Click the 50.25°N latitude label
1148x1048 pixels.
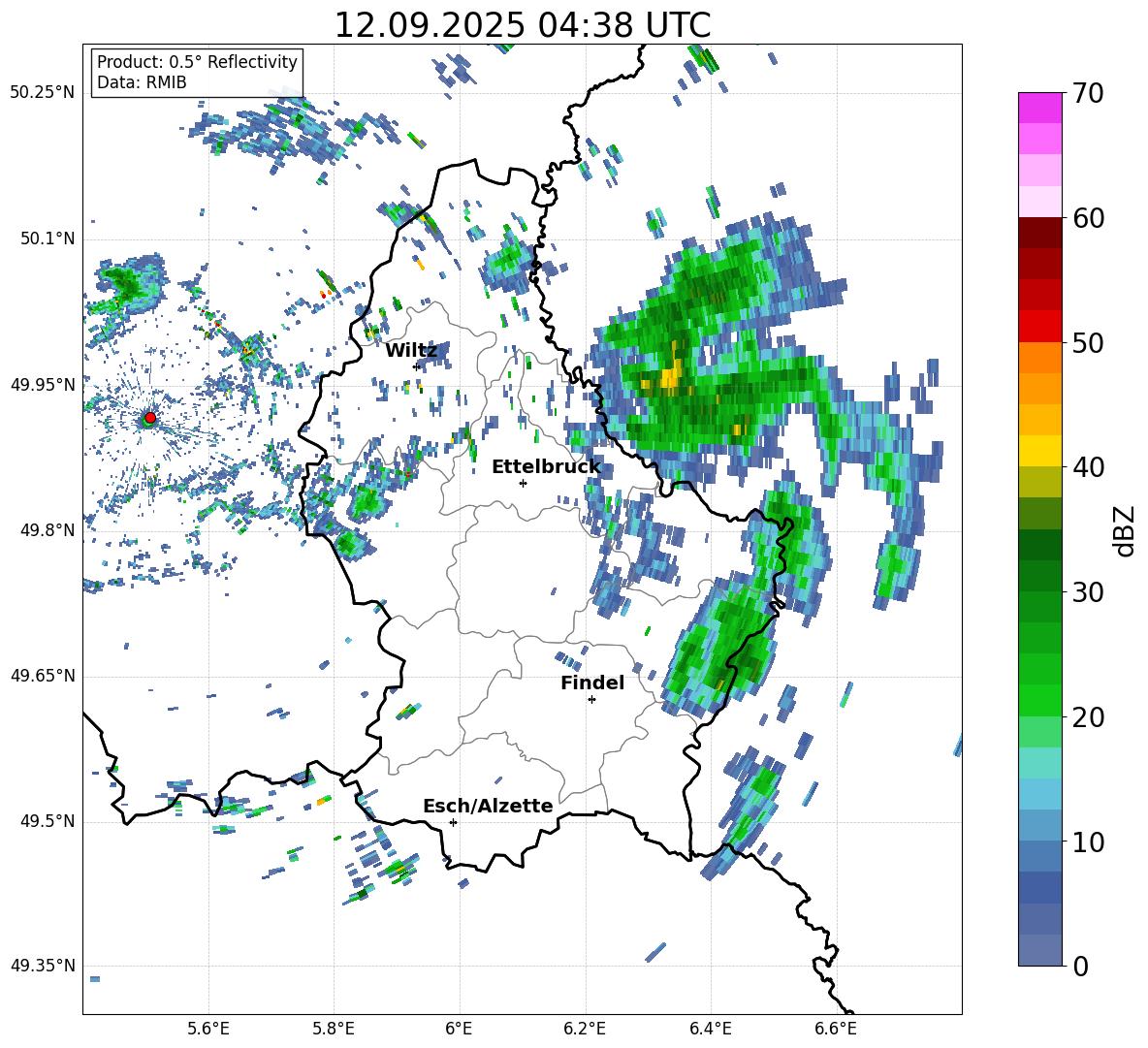click(x=43, y=93)
